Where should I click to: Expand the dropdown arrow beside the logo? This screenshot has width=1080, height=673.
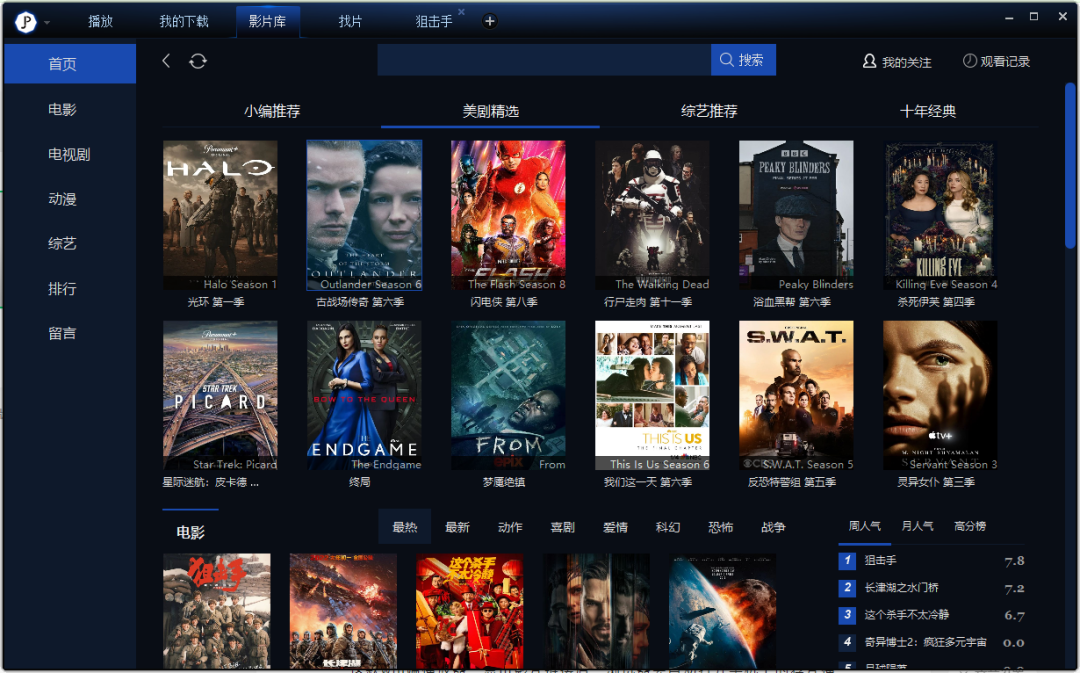pos(47,23)
